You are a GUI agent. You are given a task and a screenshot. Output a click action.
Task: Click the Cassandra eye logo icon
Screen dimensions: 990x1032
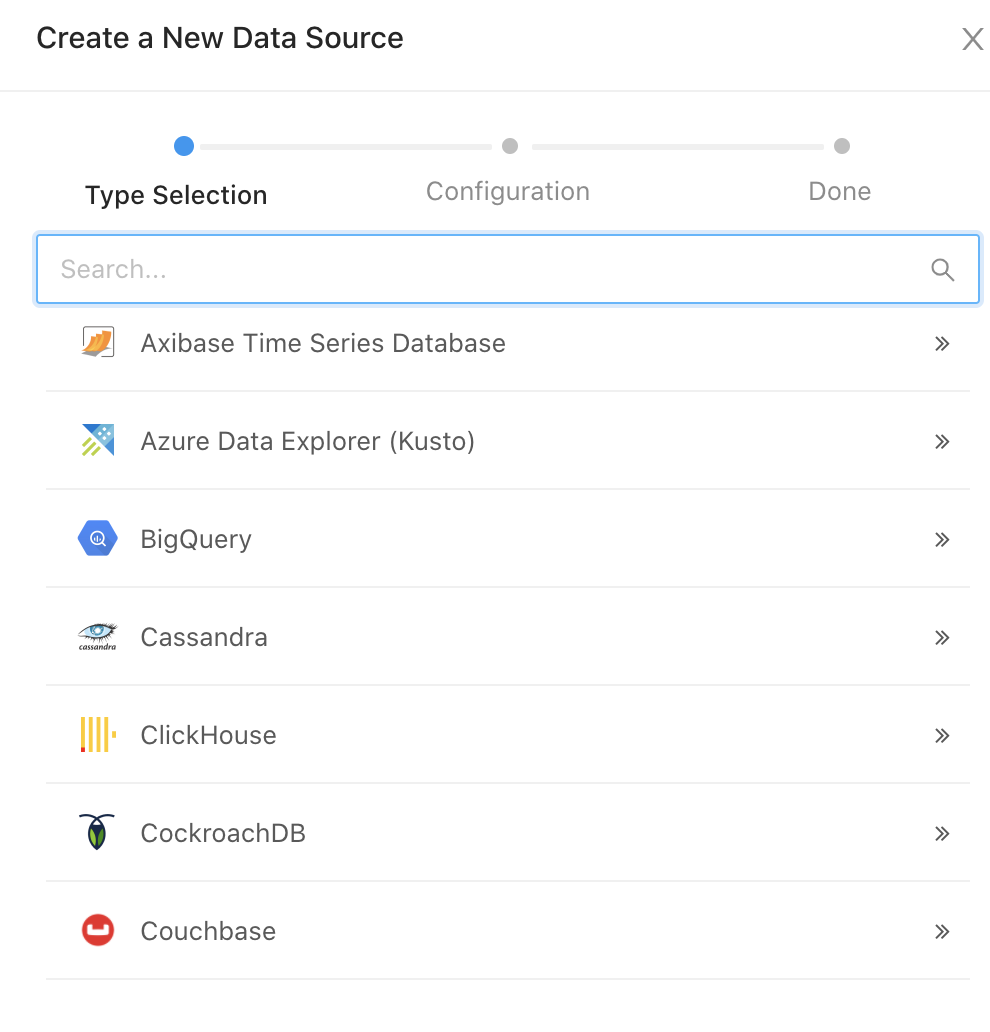(98, 637)
